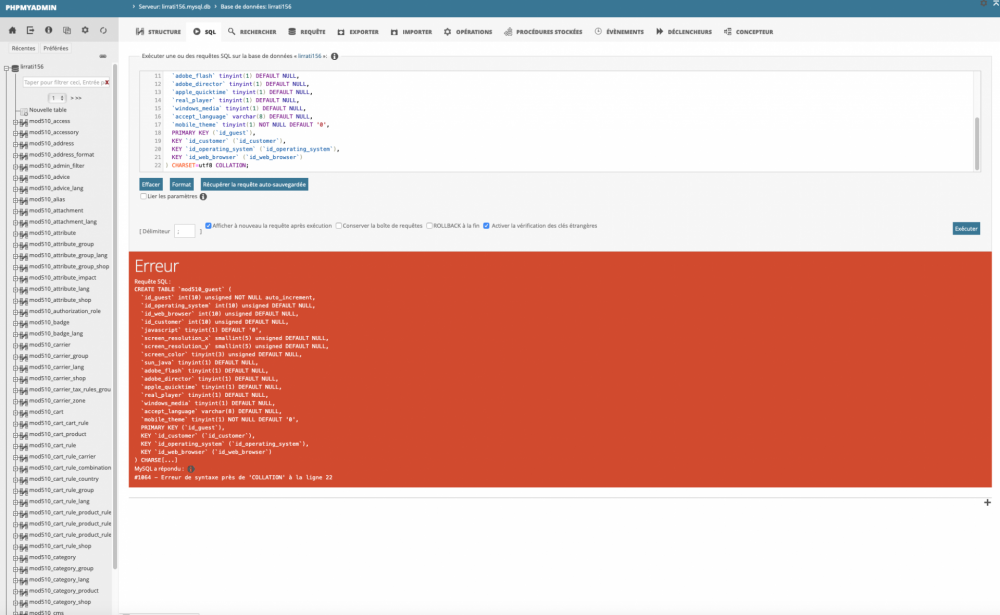Switch to the Rechercher tab
This screenshot has width=1000, height=615.
(x=252, y=31)
